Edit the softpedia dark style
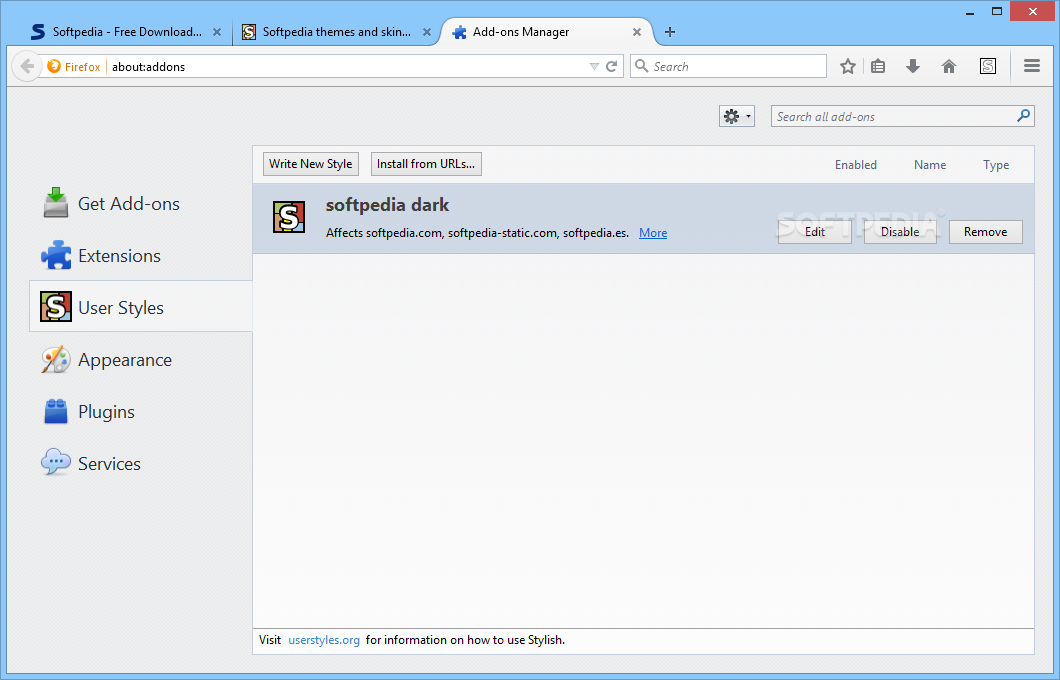Image resolution: width=1060 pixels, height=680 pixels. tap(815, 232)
